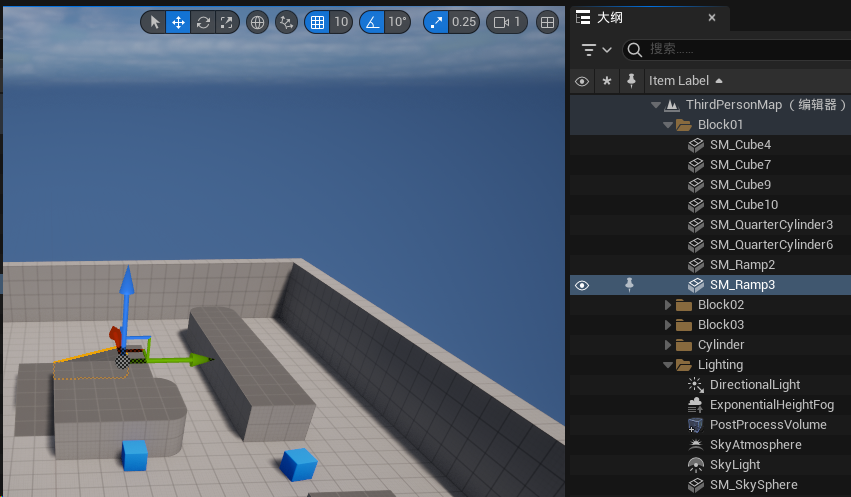Click the surface snapping icon
The height and width of the screenshot is (497, 851).
287,22
